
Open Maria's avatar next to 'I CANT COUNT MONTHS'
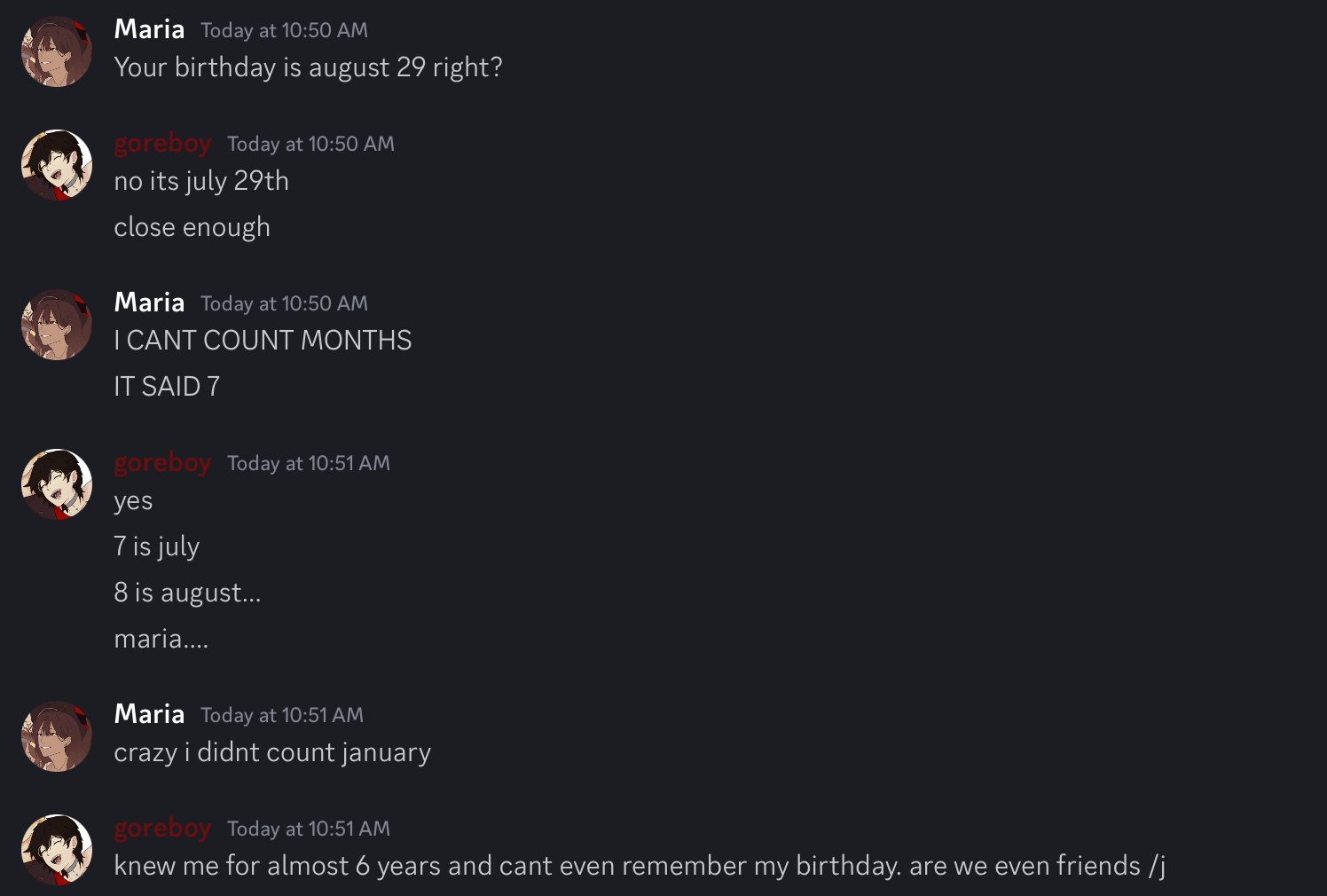pos(57,325)
